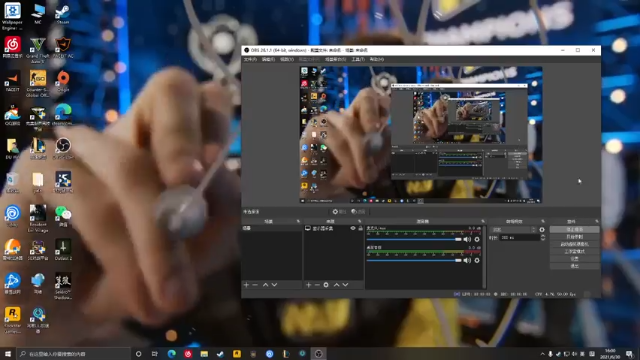Mute the Mic/Aux channel speaker icon
Image resolution: width=640 pixels, height=360 pixels.
[x=467, y=239]
